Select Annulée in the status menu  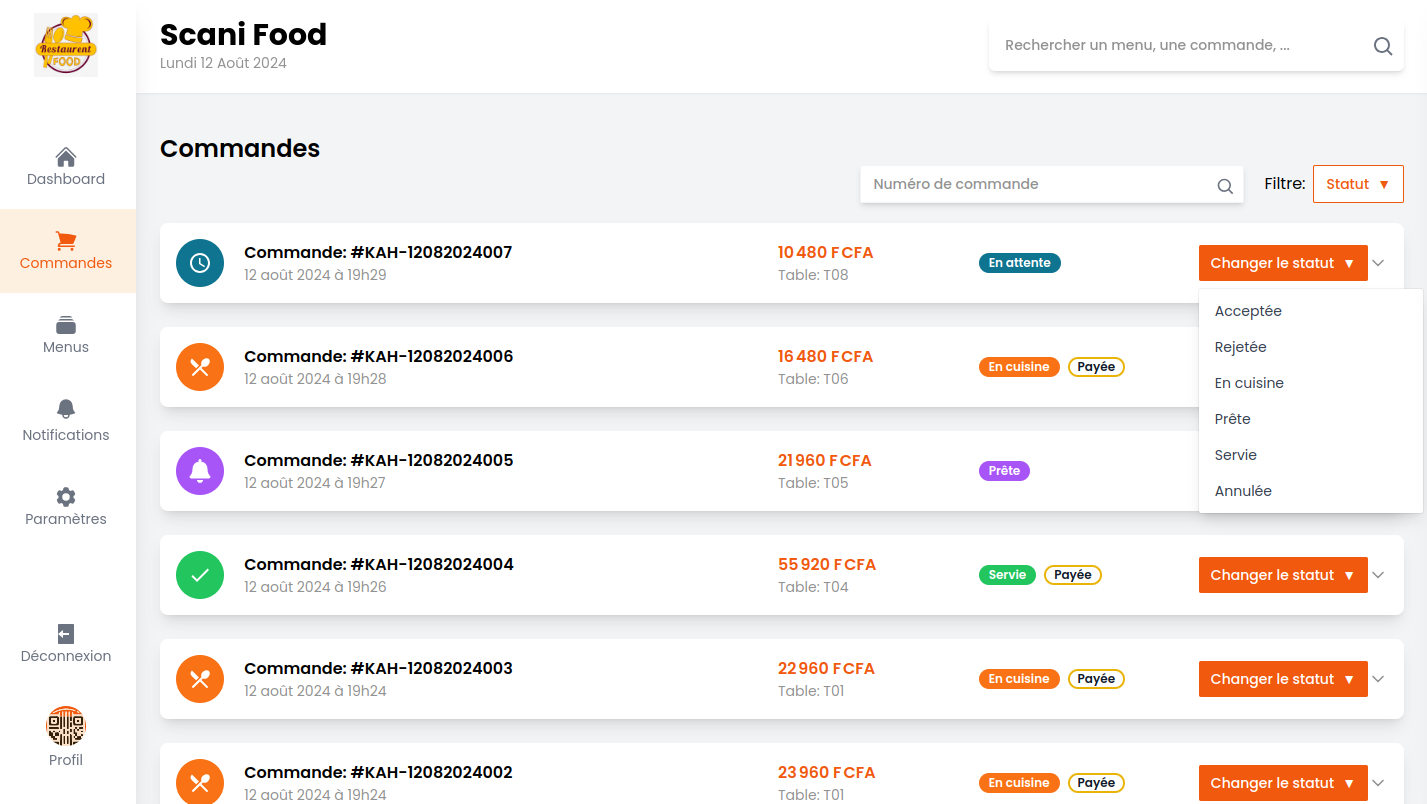[x=1310, y=491]
